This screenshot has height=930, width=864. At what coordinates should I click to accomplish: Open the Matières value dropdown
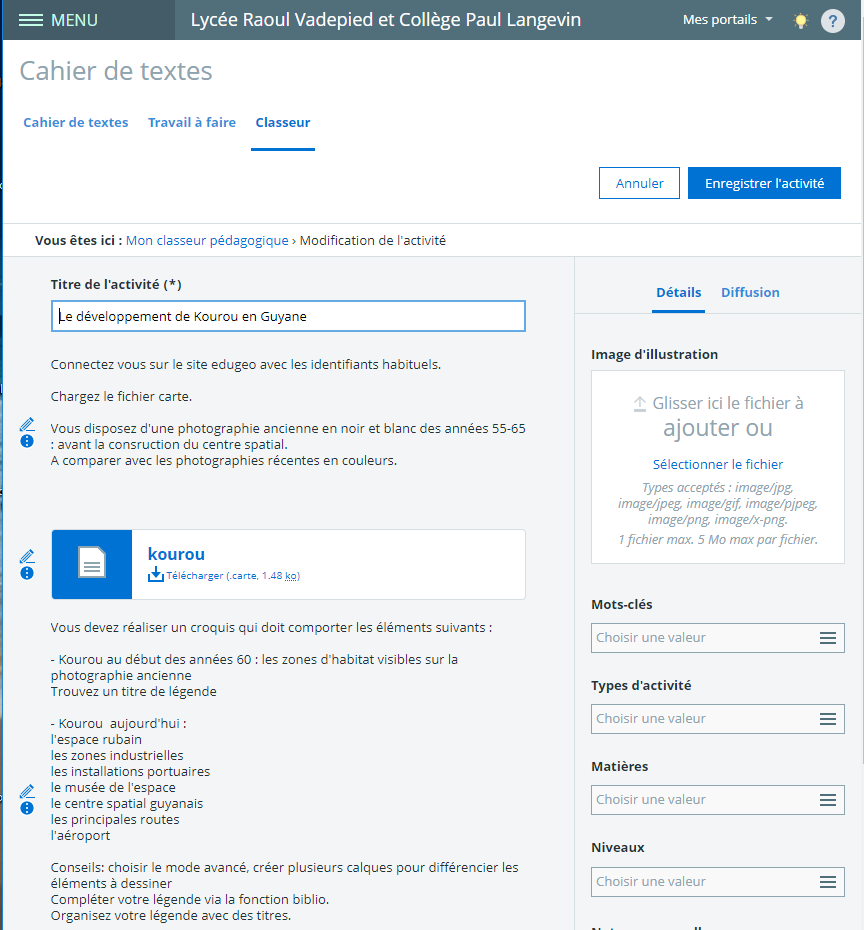(x=717, y=800)
